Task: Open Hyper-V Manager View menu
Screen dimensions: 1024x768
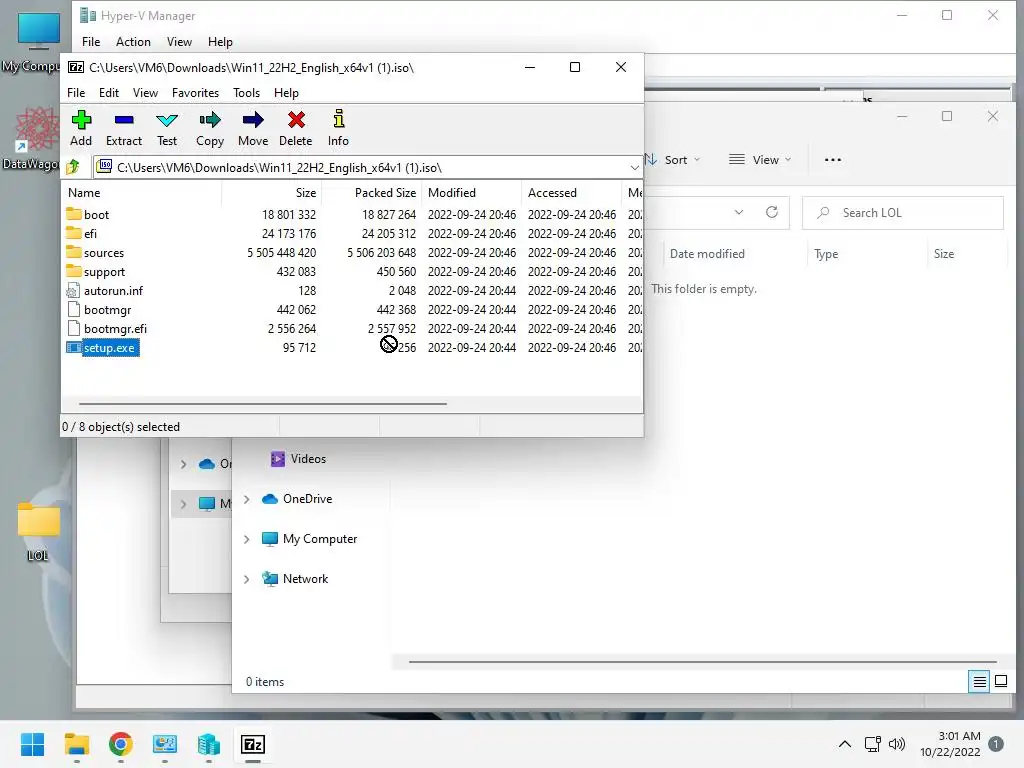Action: (179, 42)
